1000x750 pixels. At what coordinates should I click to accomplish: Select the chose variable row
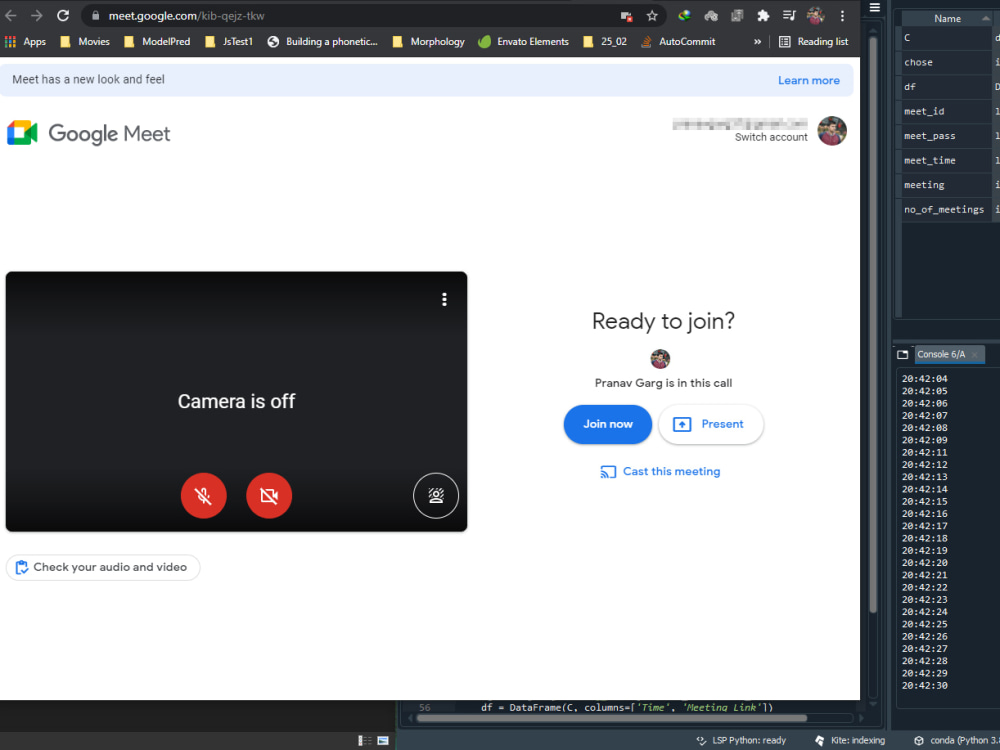point(946,62)
